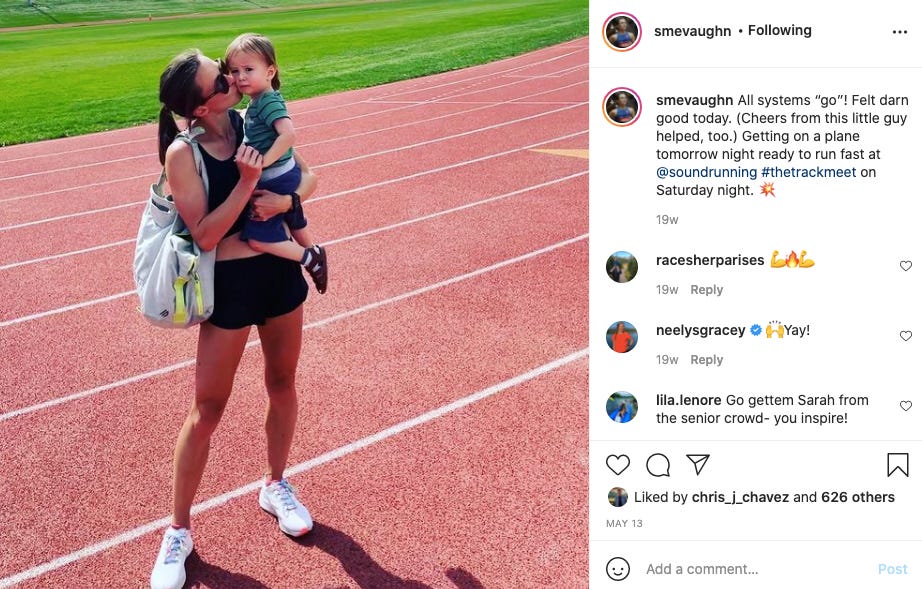Open #thetrackmeet hashtag link
Viewport: 922px width, 589px height.
(x=809, y=172)
